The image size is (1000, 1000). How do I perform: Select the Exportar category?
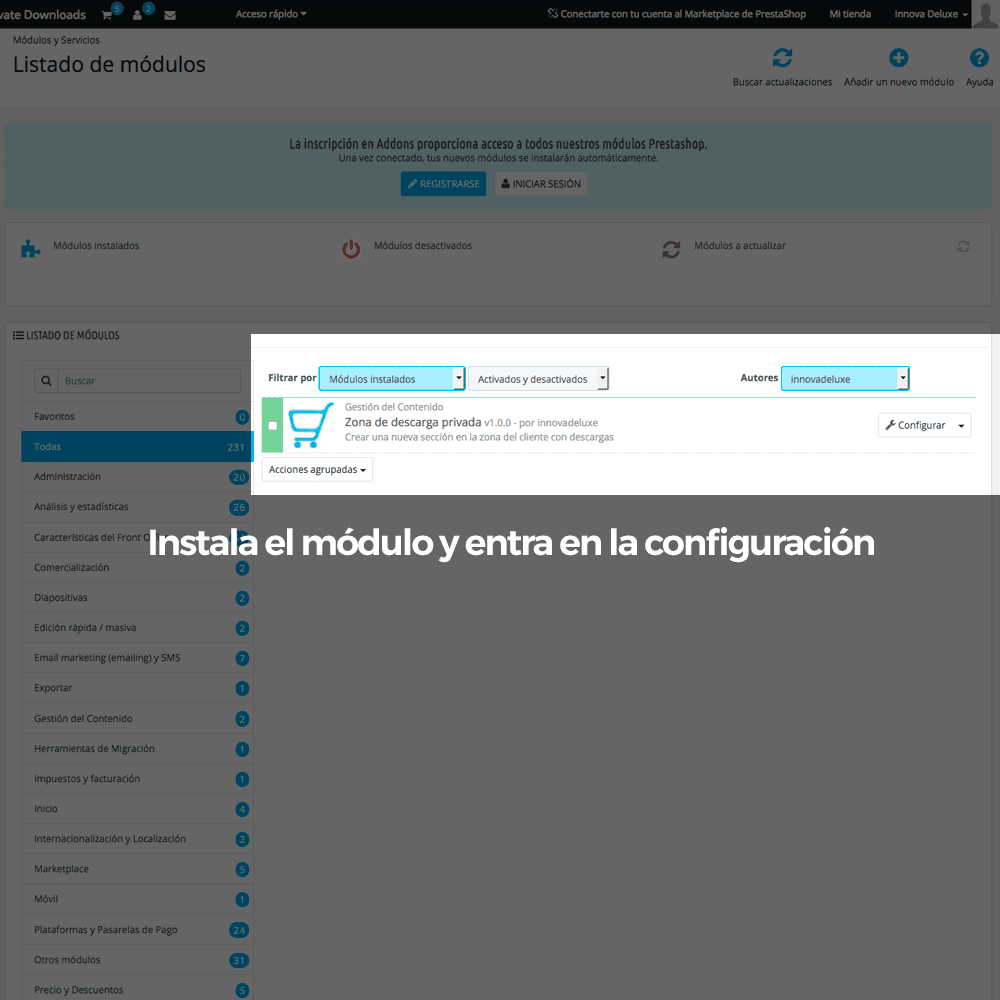point(137,688)
